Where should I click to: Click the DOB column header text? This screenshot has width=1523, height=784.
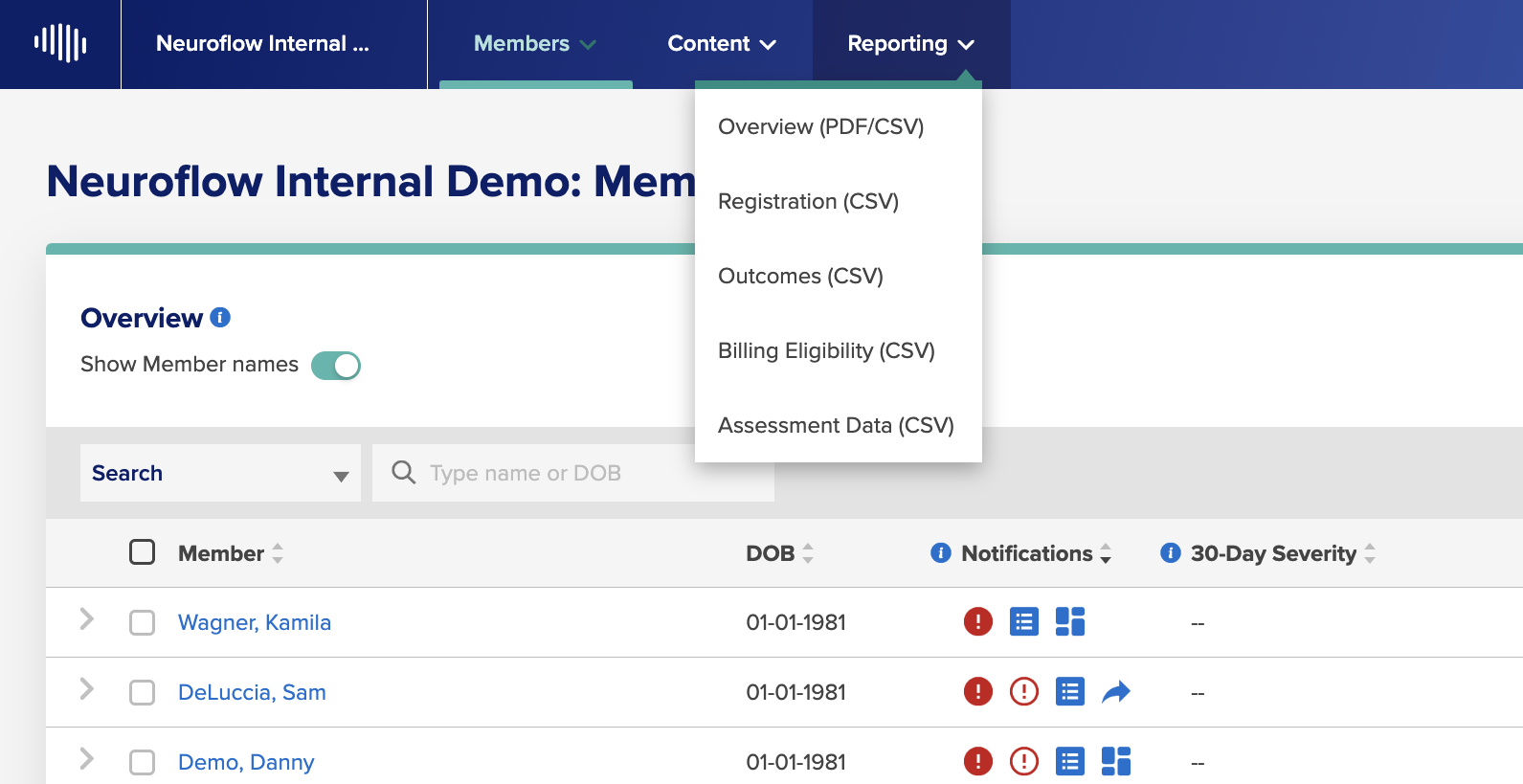point(771,553)
